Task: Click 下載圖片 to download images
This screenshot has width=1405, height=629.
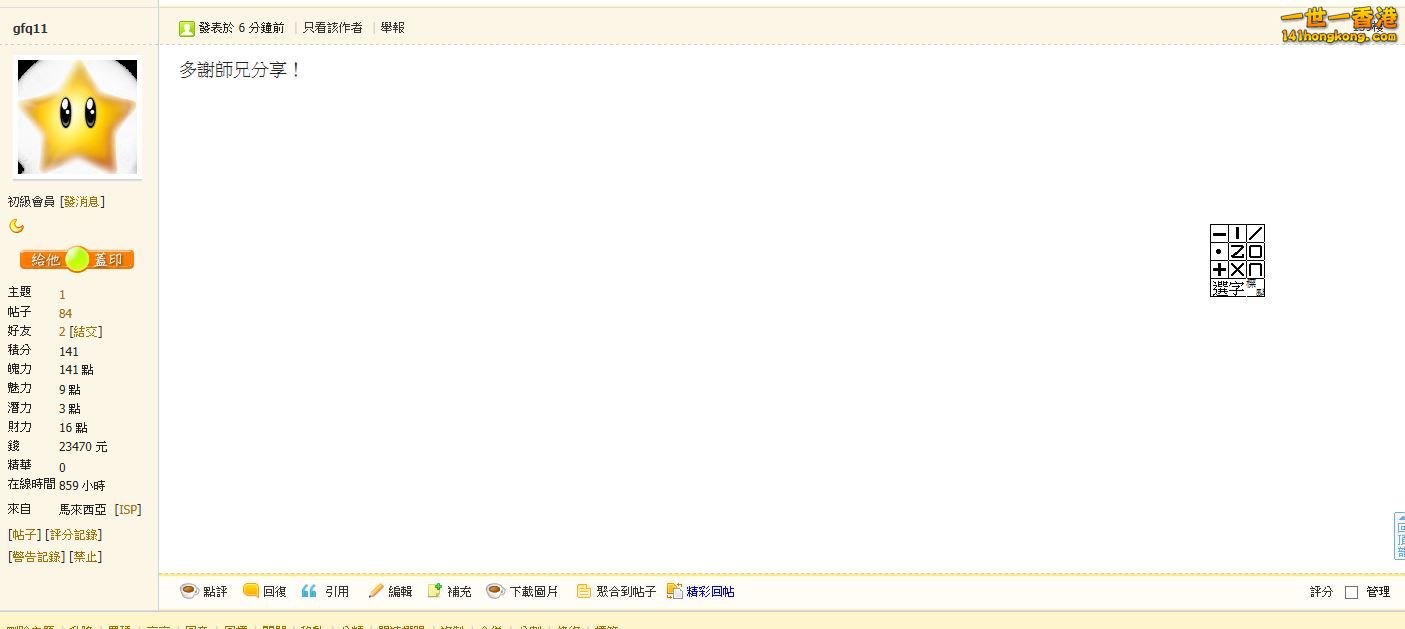Action: (523, 591)
